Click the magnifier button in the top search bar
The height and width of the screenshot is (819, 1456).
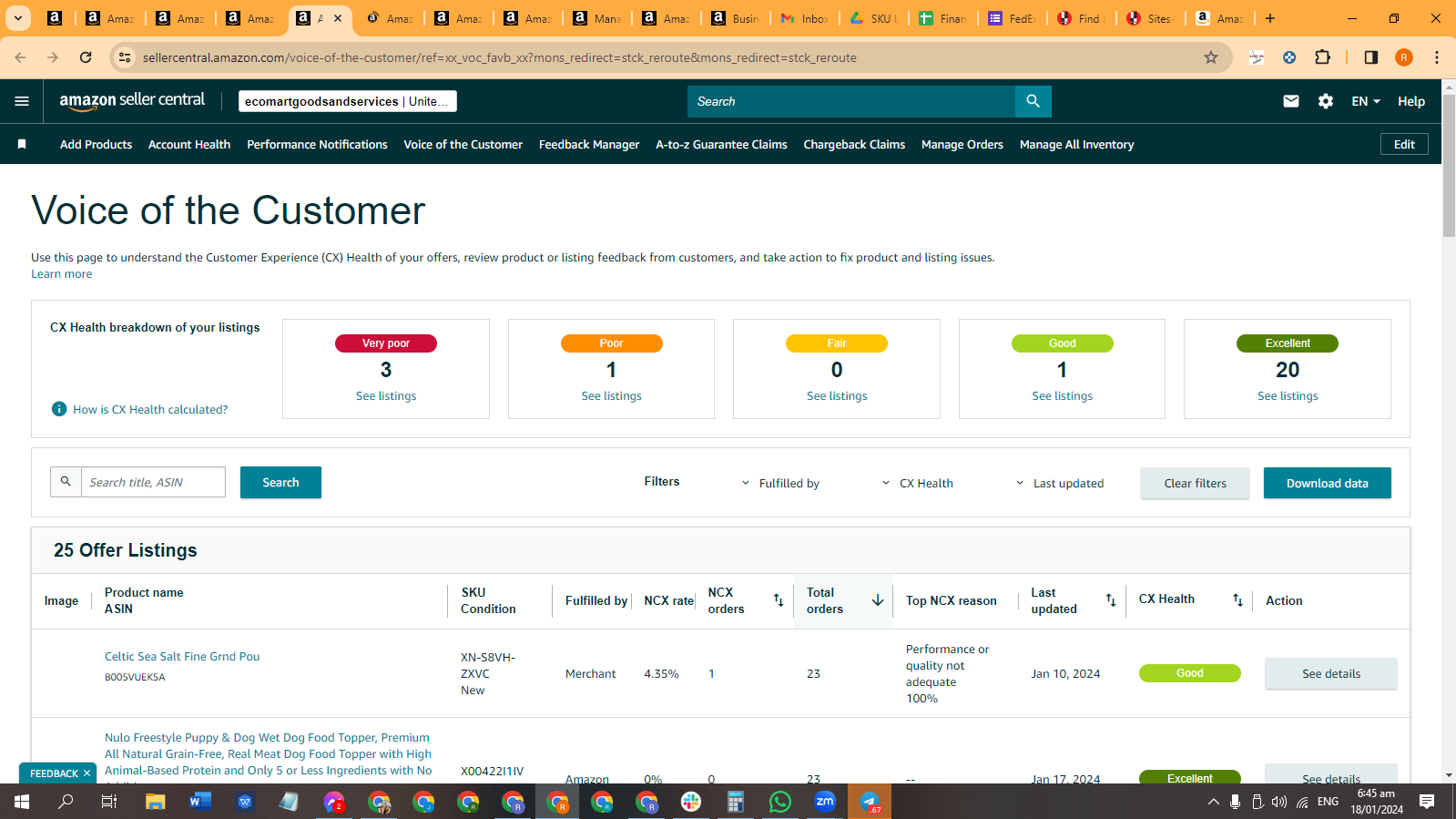coord(1033,101)
